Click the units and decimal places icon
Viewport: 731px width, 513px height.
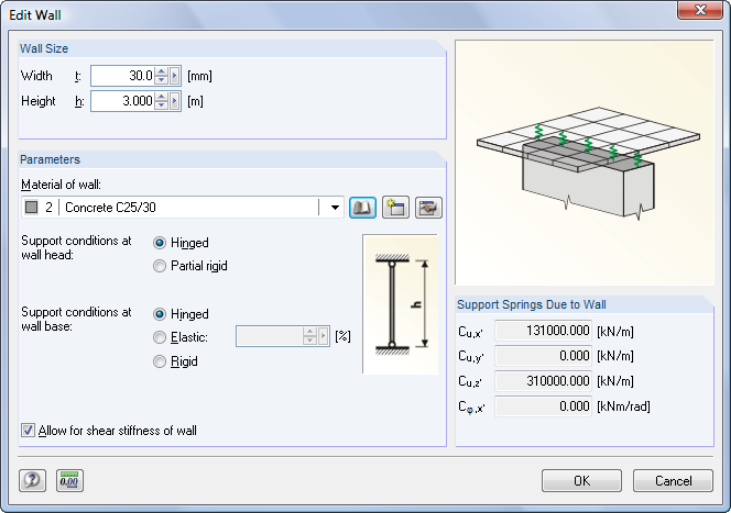point(69,480)
